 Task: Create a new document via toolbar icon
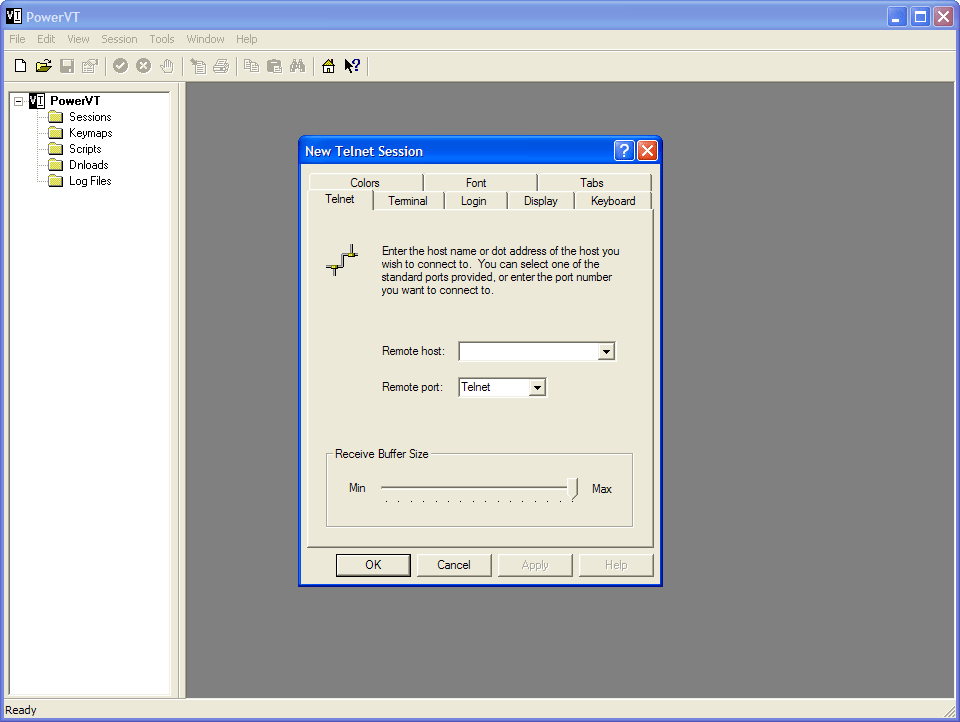click(20, 65)
